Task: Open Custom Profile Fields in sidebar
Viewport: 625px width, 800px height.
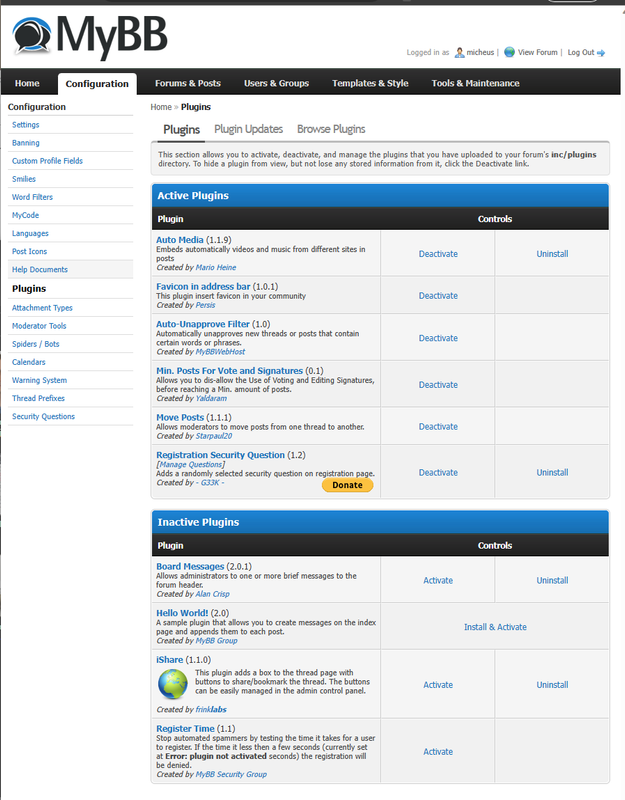Action: pos(47,161)
